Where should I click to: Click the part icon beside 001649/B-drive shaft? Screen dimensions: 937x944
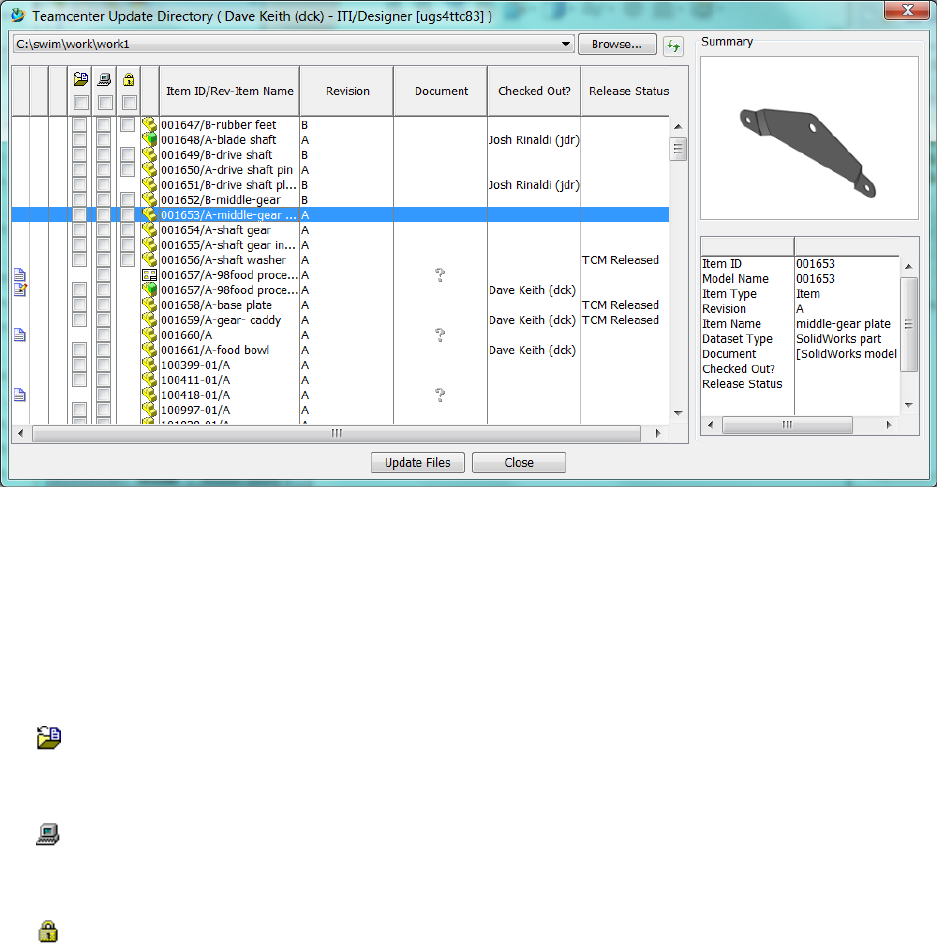coord(149,155)
